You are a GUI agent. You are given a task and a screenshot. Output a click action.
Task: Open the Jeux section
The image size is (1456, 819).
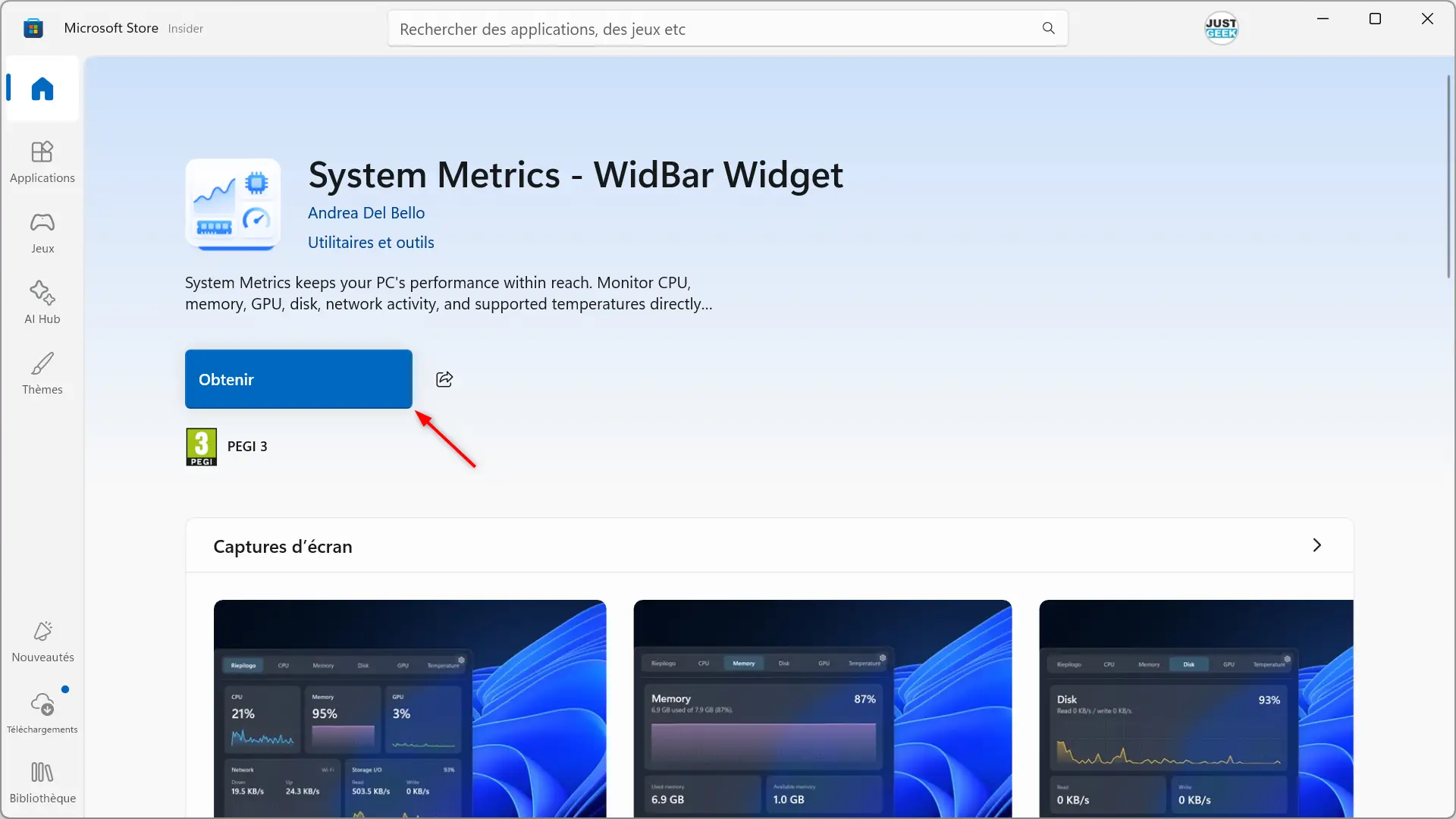(42, 232)
